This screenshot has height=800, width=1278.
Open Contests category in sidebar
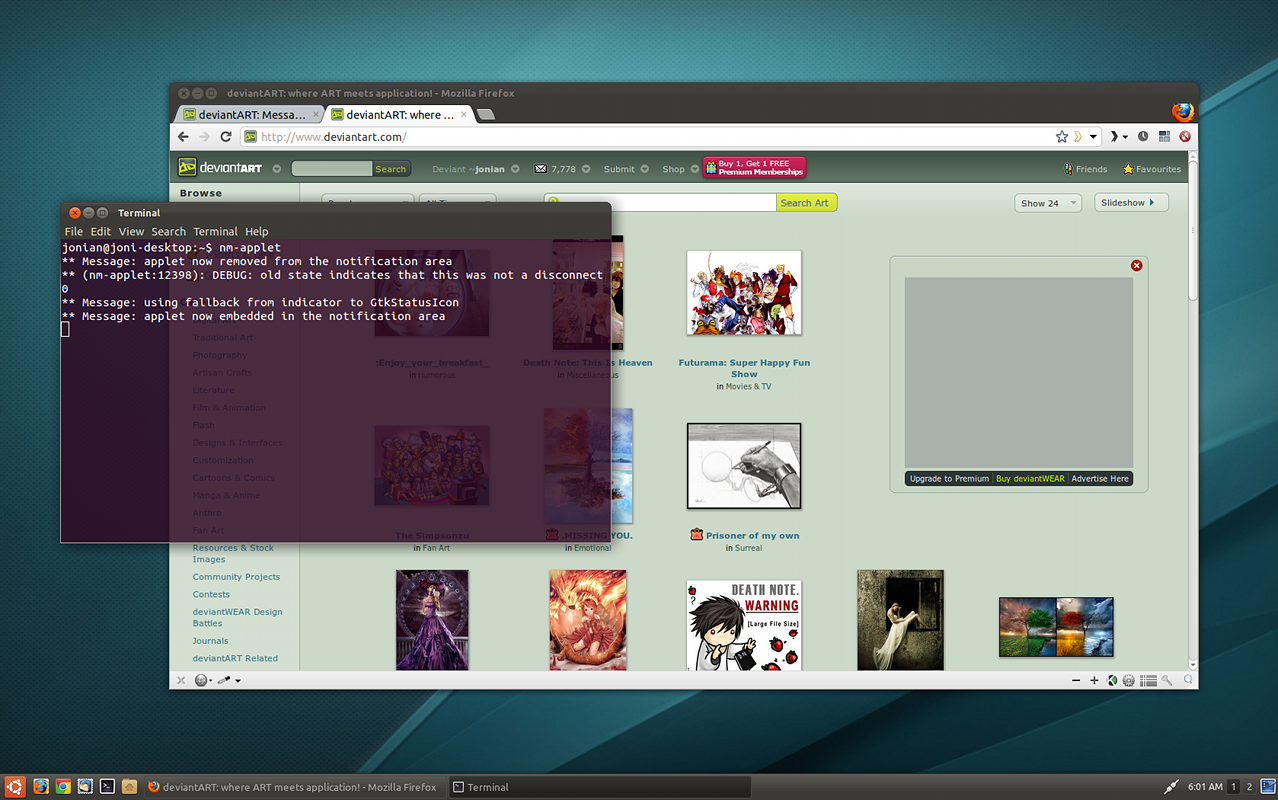coord(211,594)
